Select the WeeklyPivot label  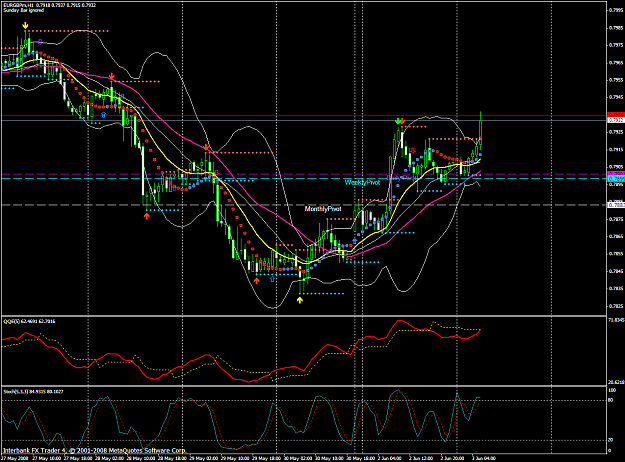click(362, 183)
